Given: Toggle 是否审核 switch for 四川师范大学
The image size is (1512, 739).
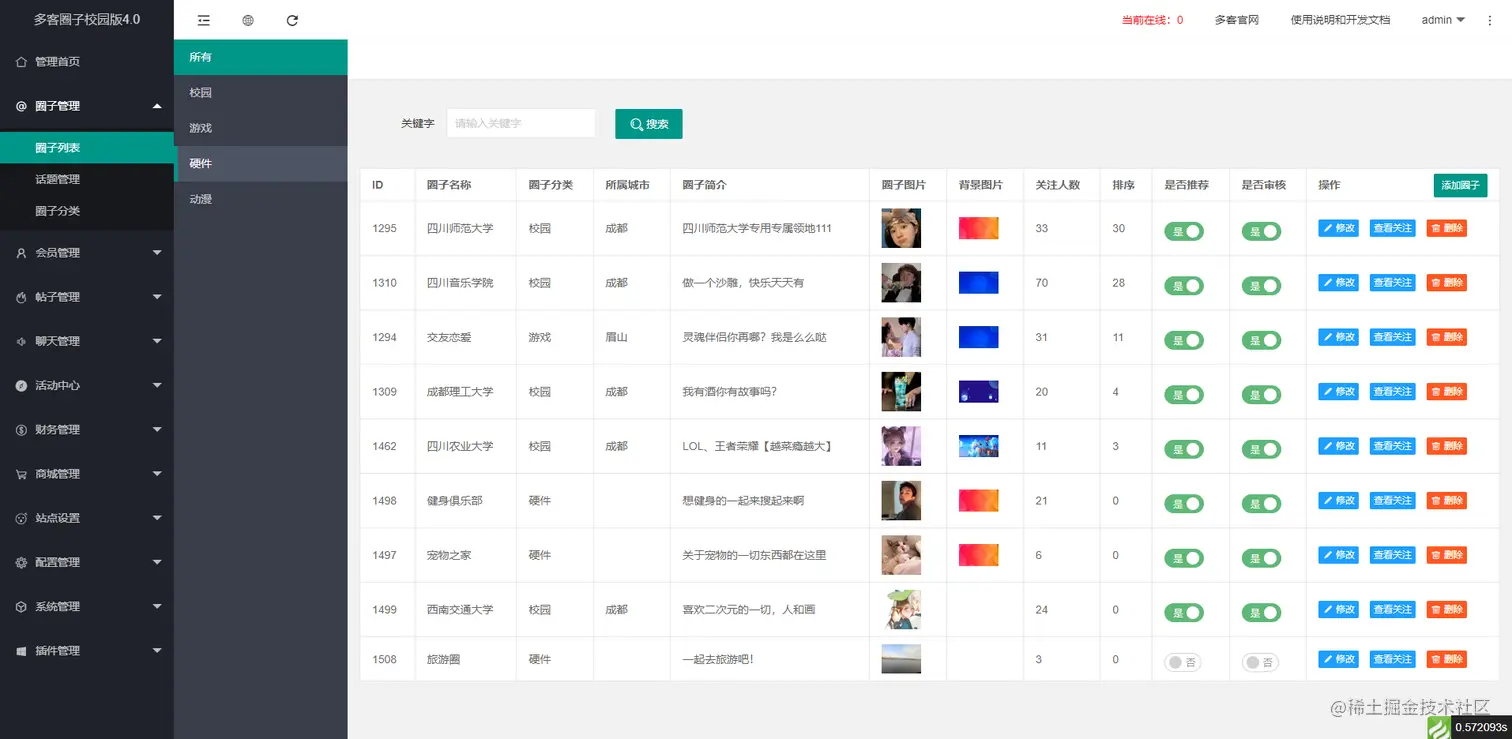Looking at the screenshot, I should 1261,231.
